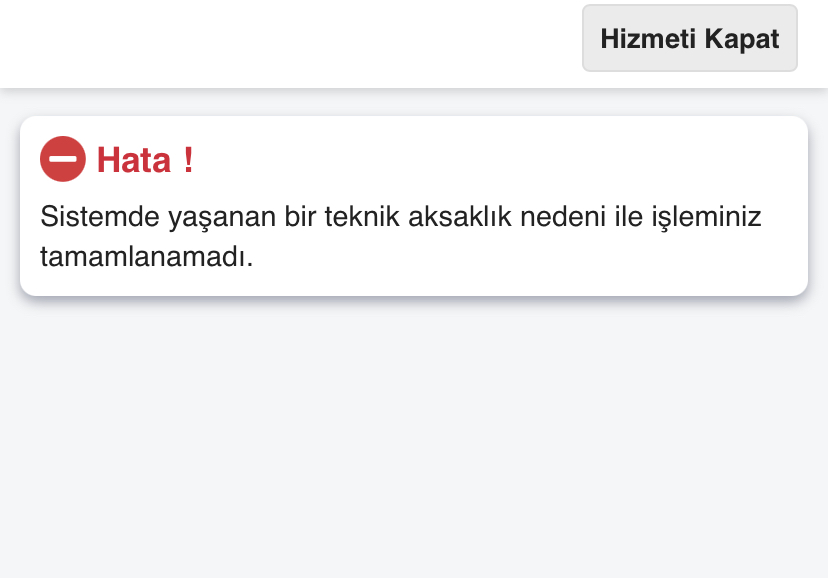Click the word 'yaşanan' in the error message
Viewport: 828px width, 578px height.
pyautogui.click(x=222, y=217)
